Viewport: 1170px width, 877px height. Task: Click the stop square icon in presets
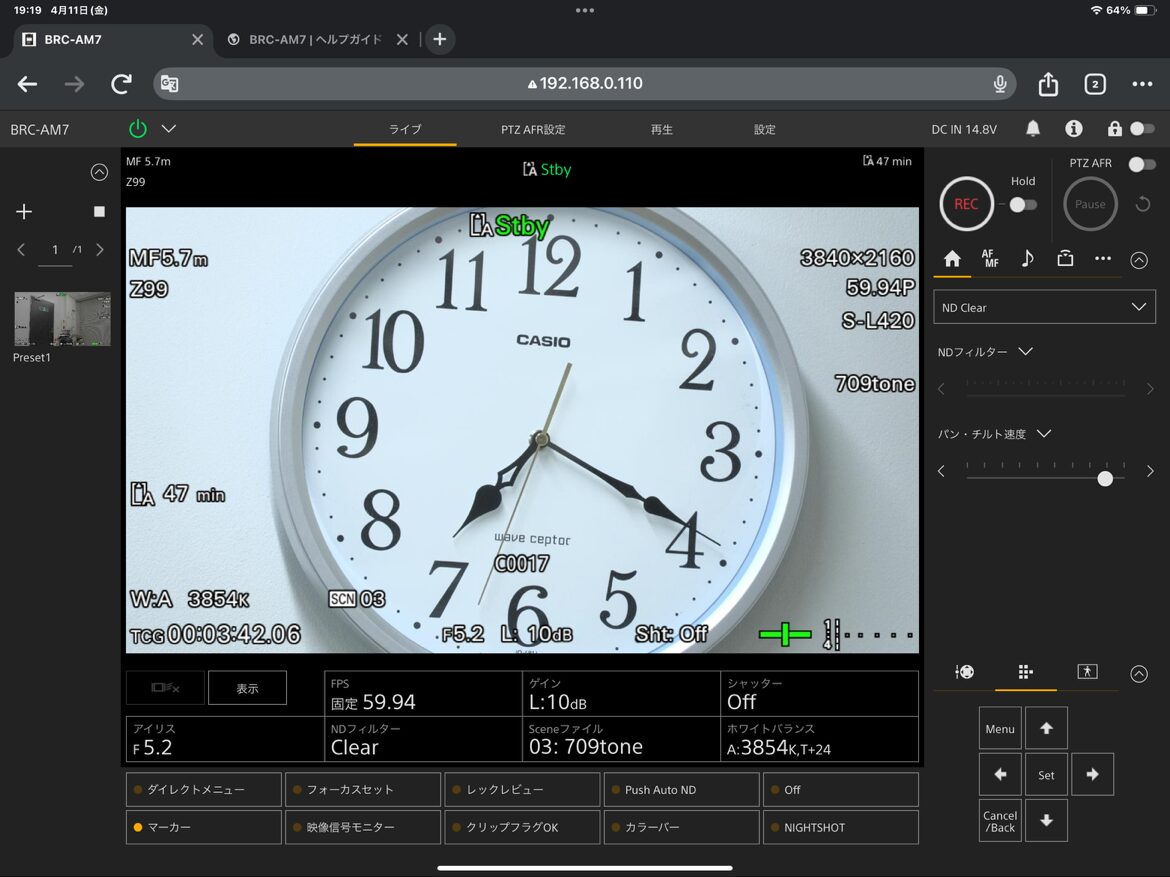(99, 212)
